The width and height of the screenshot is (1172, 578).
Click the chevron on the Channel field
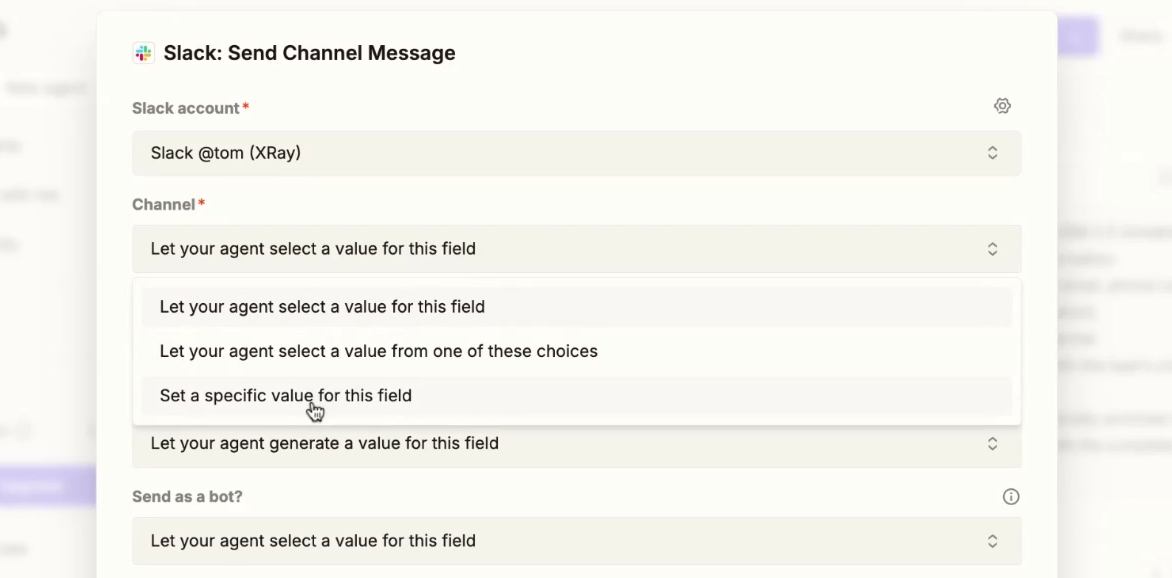pos(992,248)
